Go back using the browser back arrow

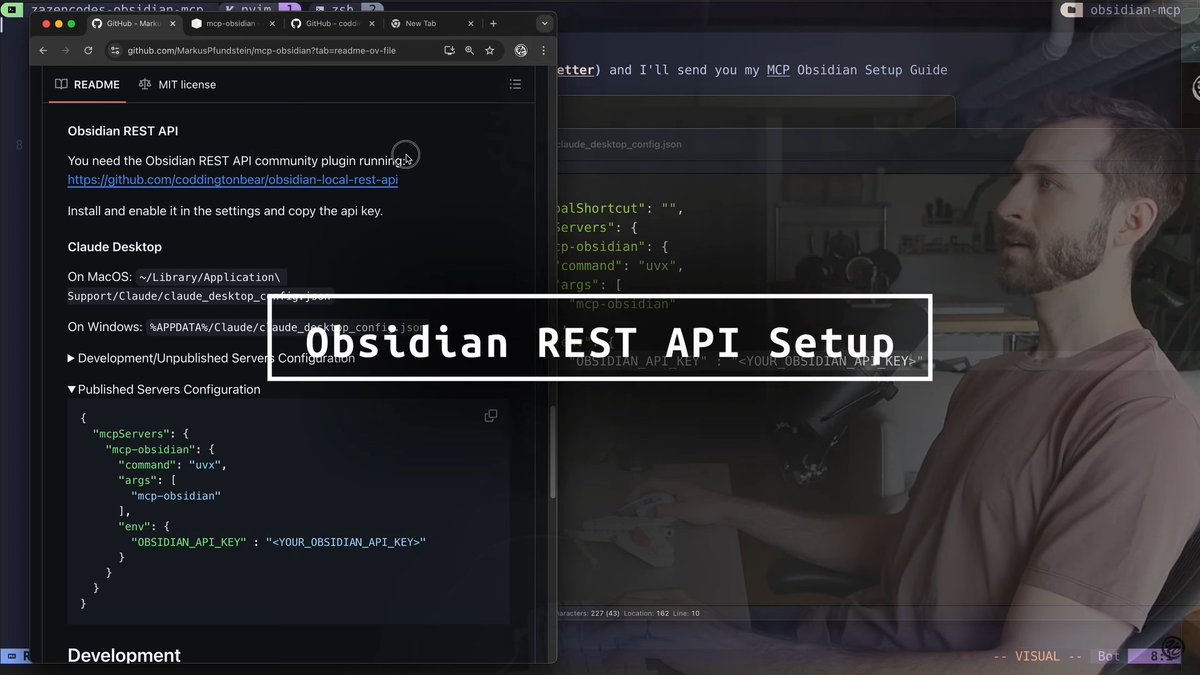click(x=43, y=50)
